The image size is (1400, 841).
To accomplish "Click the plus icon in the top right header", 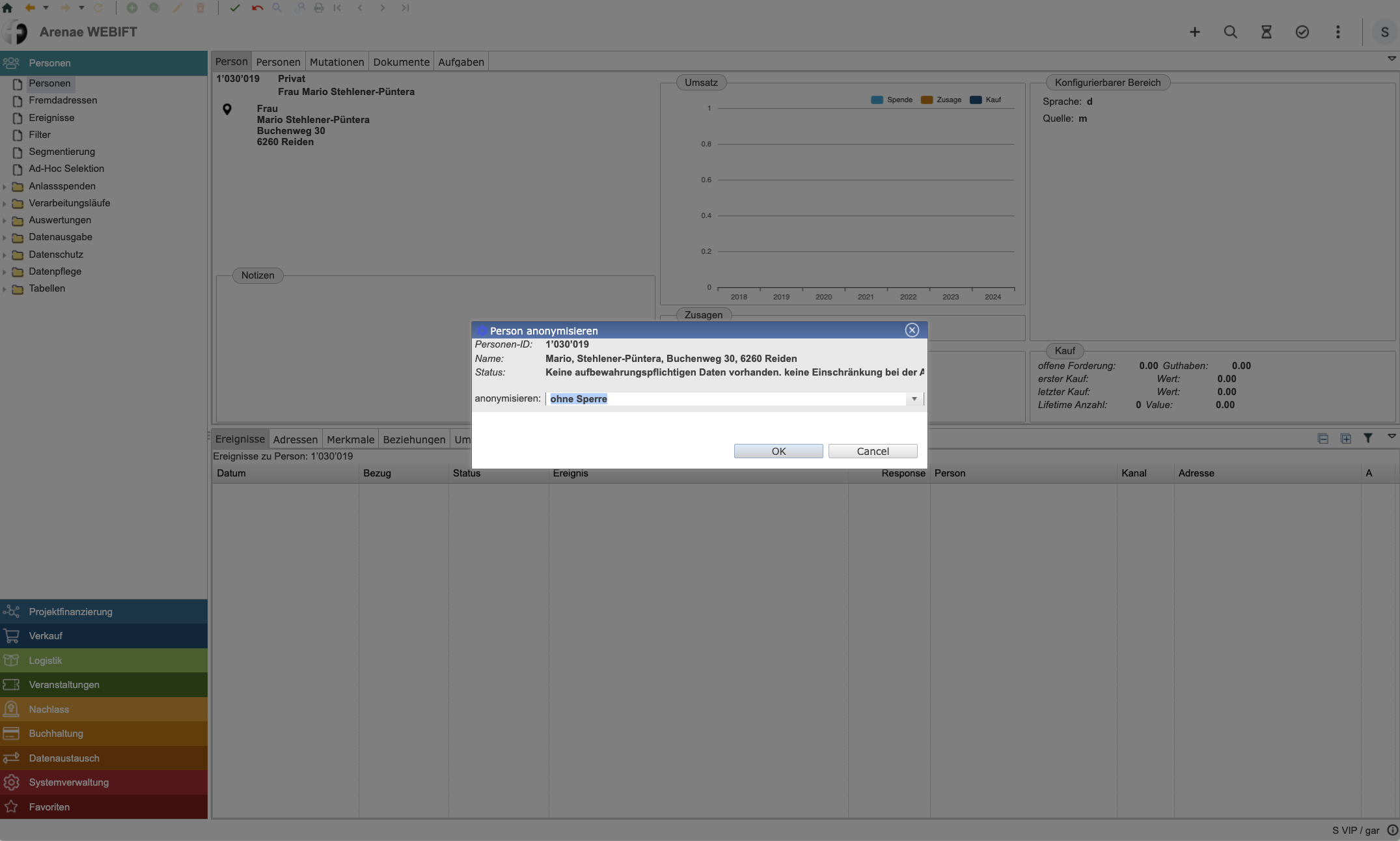I will coord(1194,32).
